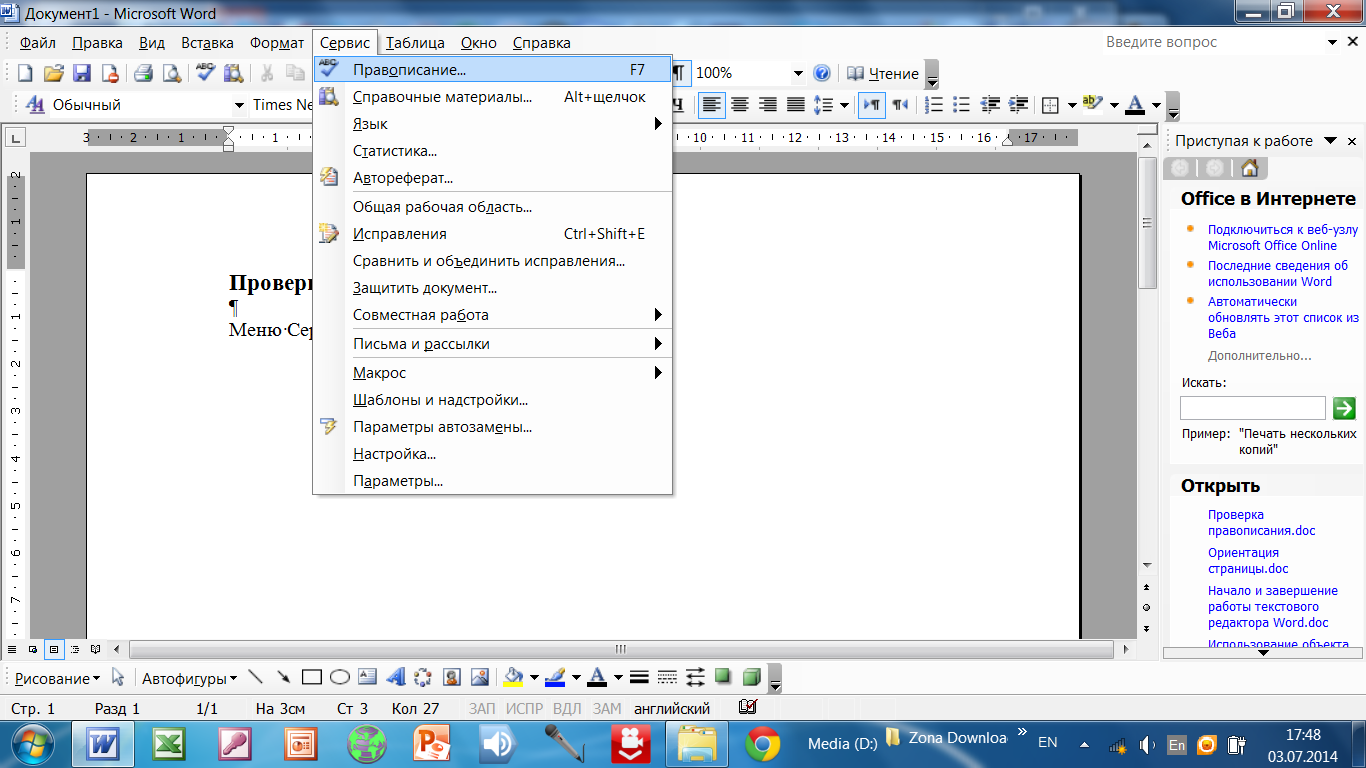
Task: Click the spelling status book icon
Action: (746, 707)
